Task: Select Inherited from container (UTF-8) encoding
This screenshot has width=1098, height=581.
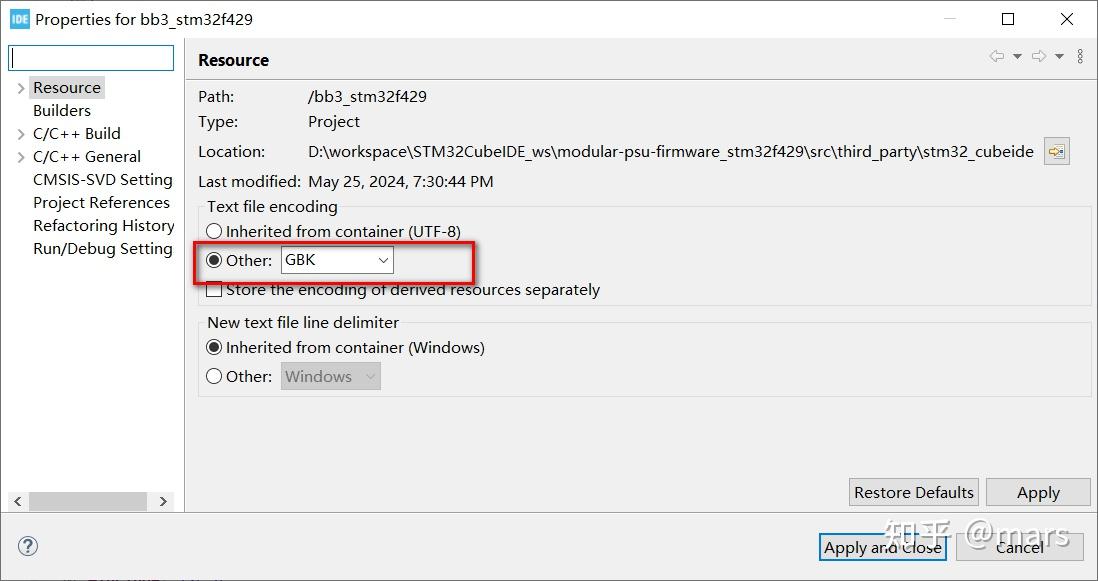Action: pos(214,231)
